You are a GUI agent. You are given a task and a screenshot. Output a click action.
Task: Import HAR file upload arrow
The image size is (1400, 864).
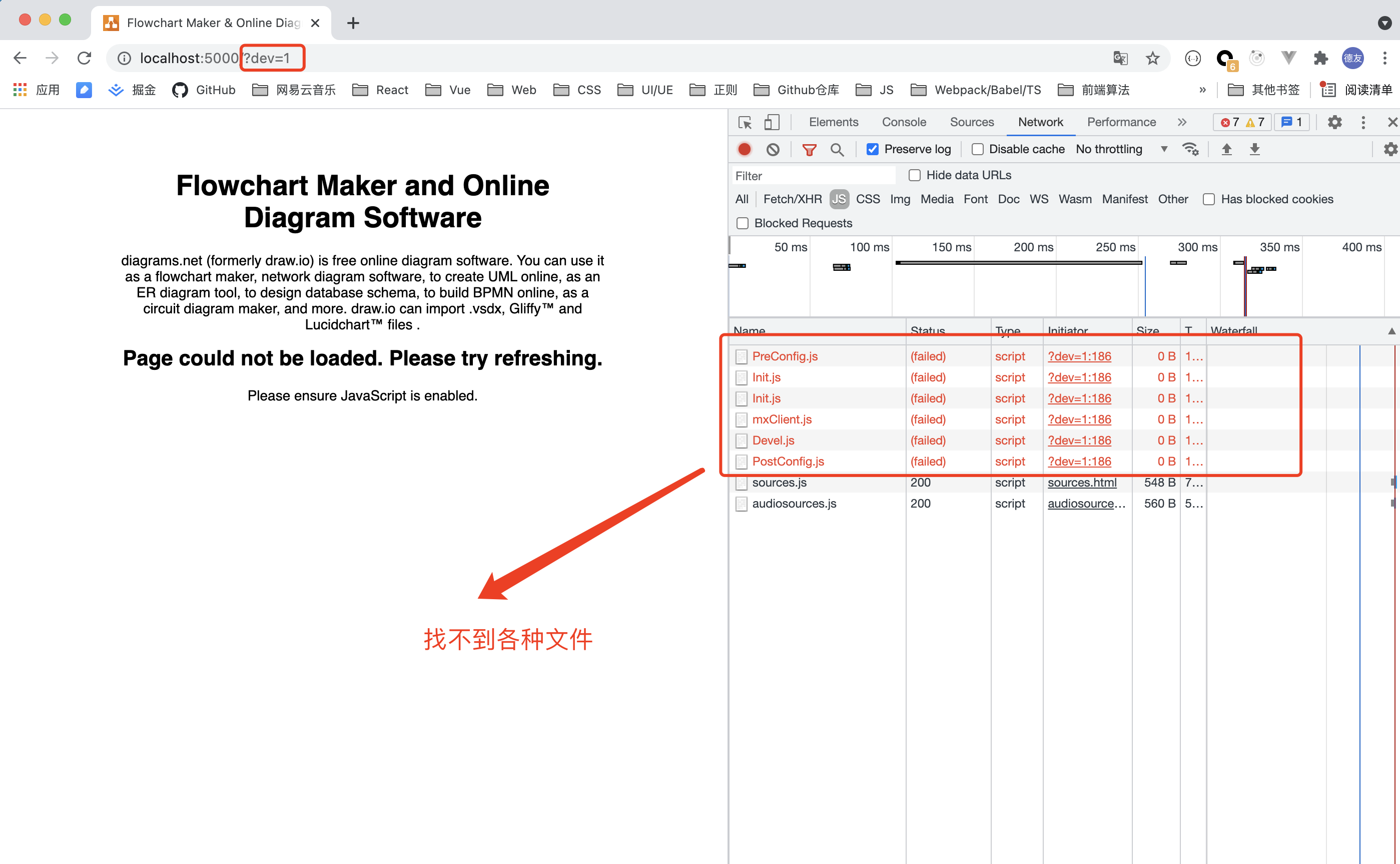[x=1226, y=149]
